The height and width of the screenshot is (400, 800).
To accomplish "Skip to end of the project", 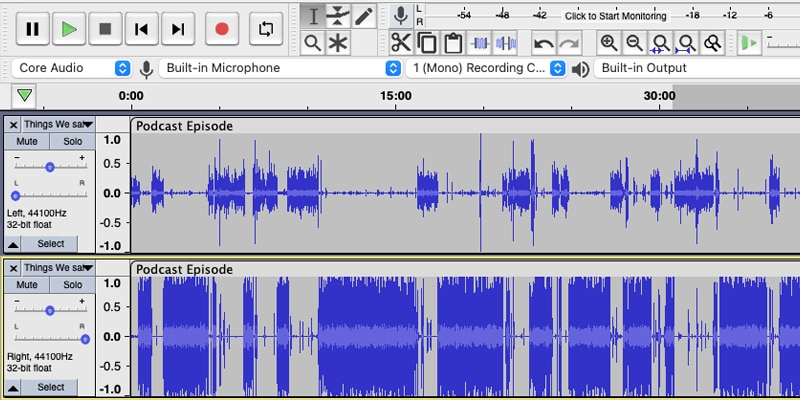I will pos(178,29).
